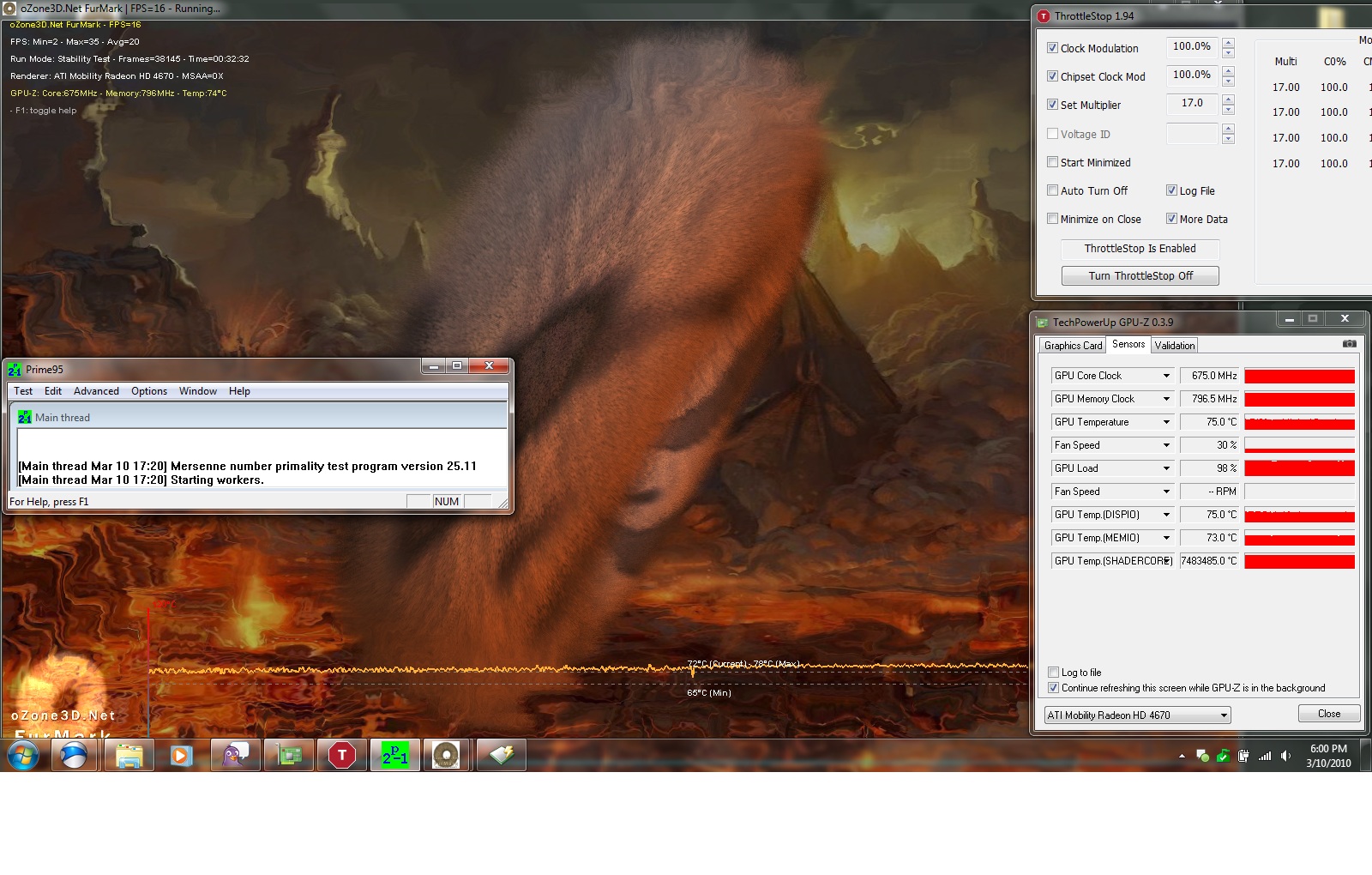Click the GPU-Z Close button
Viewport: 1372px width, 875px height.
tap(1329, 714)
